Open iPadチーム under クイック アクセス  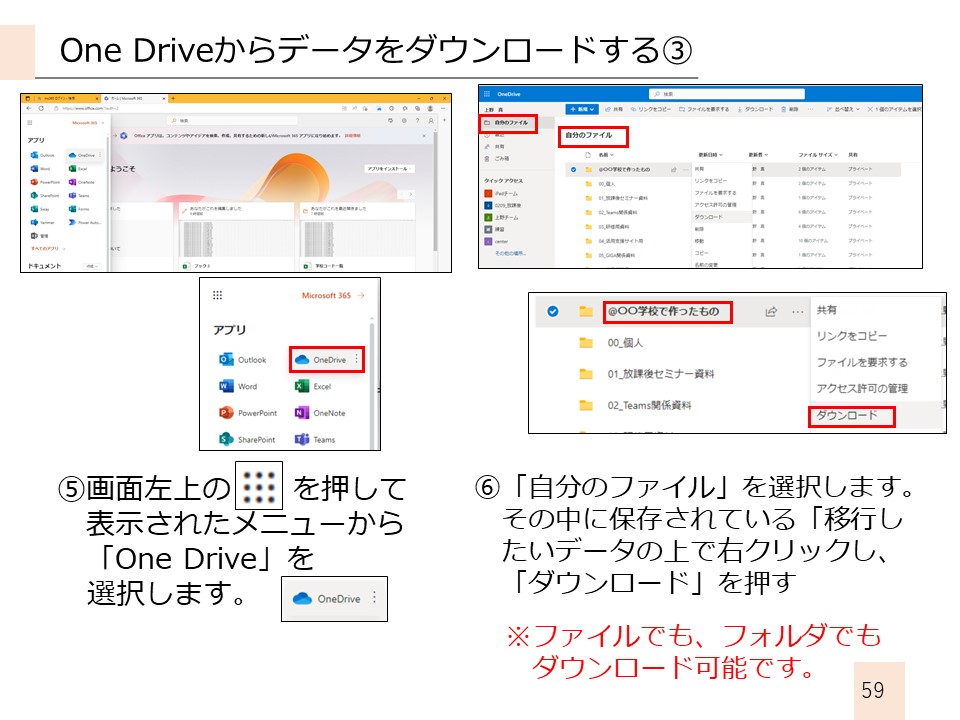[x=501, y=193]
